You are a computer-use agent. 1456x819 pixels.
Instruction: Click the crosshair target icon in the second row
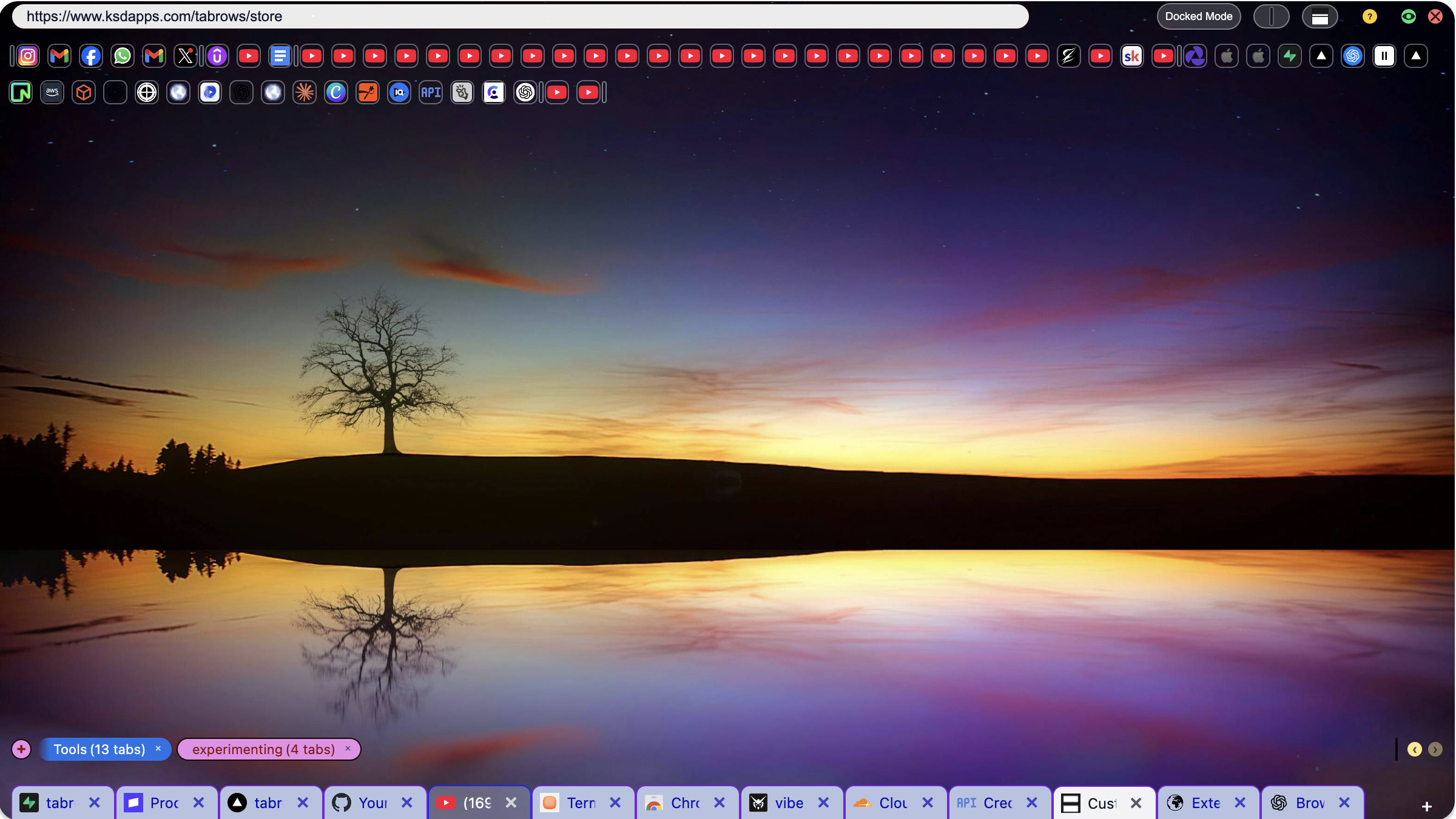pyautogui.click(x=147, y=92)
